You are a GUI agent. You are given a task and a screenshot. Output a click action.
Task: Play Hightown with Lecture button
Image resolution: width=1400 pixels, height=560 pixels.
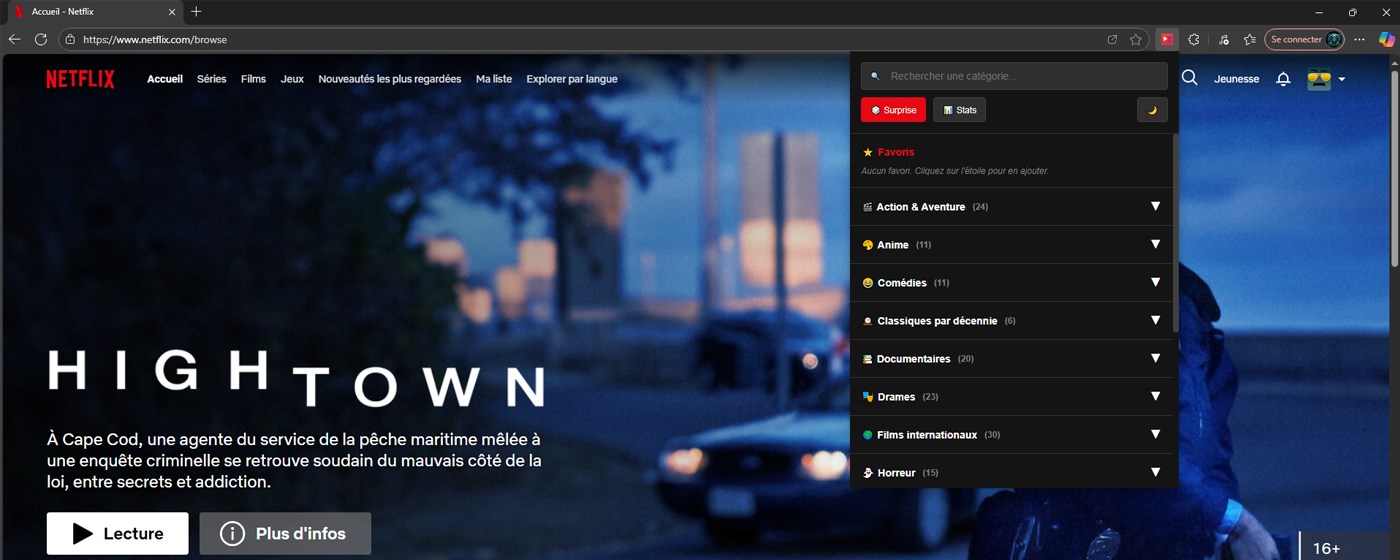(117, 534)
